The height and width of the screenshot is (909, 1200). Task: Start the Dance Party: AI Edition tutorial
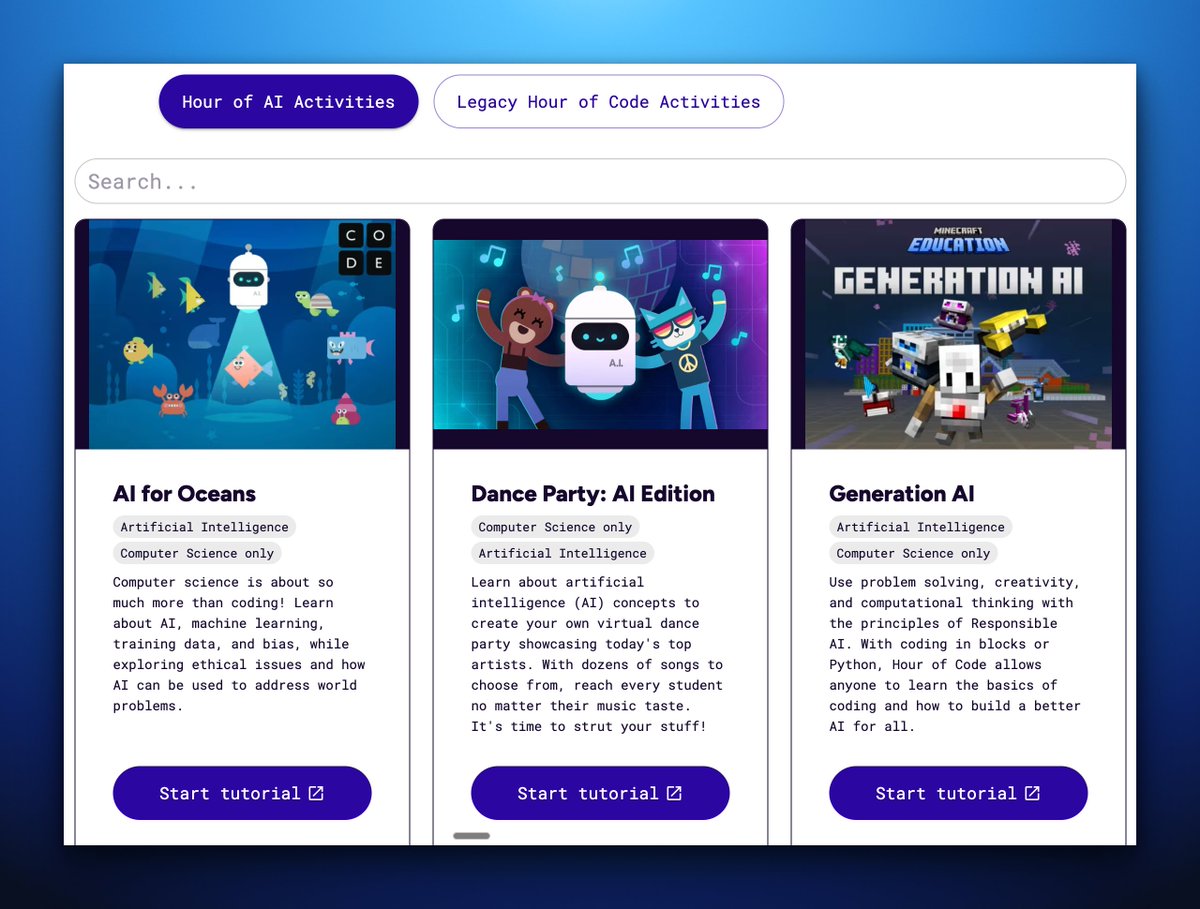click(600, 793)
